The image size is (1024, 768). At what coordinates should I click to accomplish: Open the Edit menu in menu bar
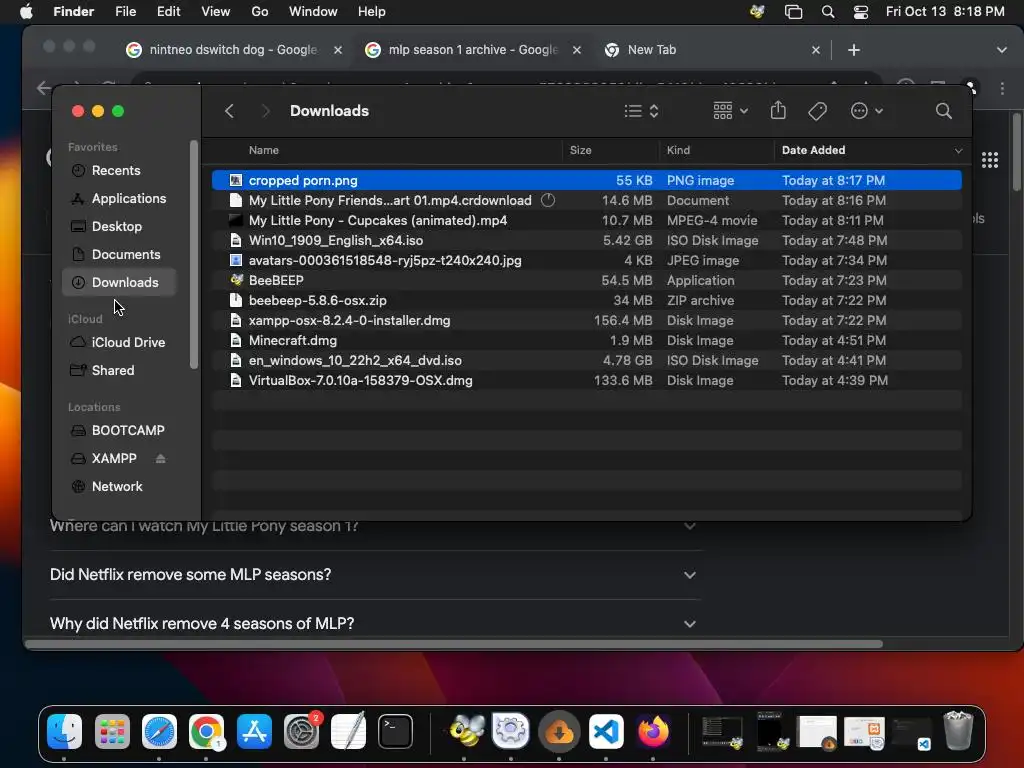[168, 12]
